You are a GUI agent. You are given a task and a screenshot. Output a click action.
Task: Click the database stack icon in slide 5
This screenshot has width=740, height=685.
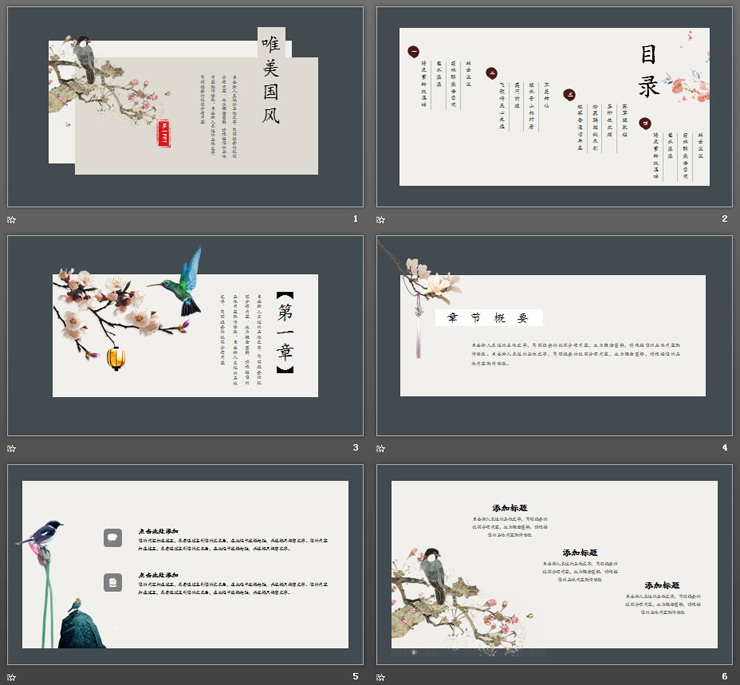click(114, 581)
